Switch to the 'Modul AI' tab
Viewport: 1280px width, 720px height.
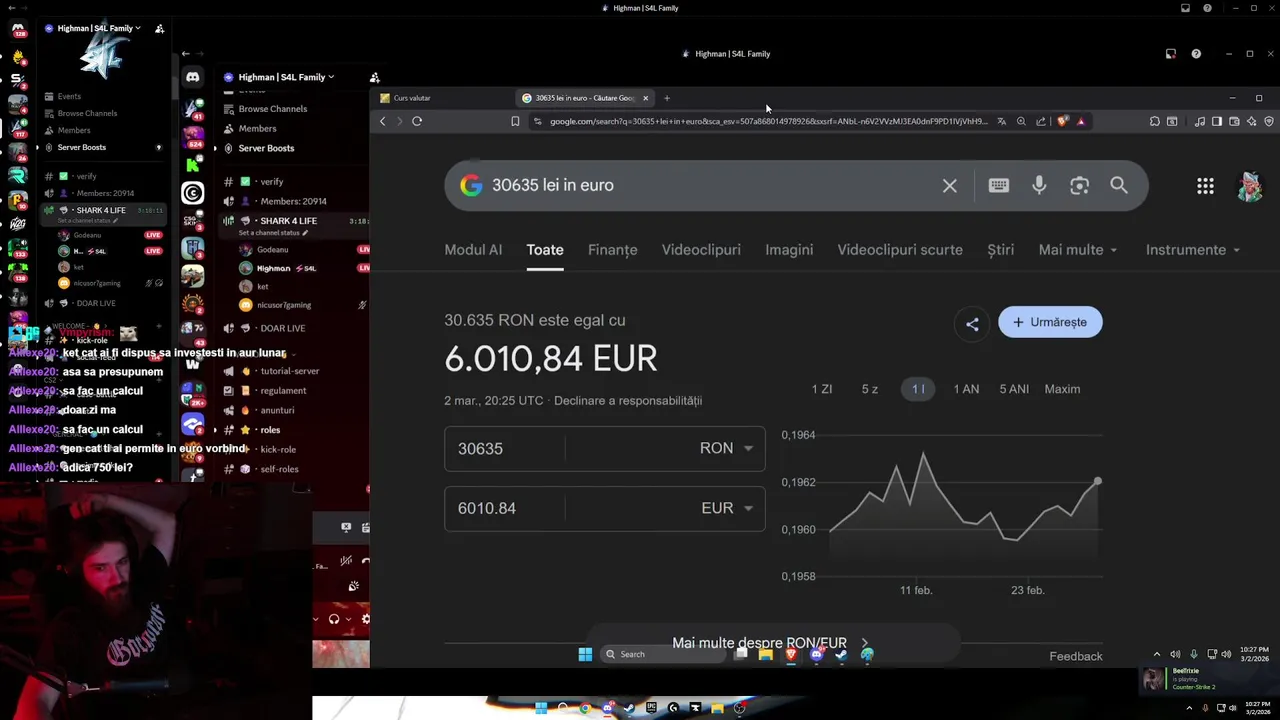pyautogui.click(x=473, y=250)
